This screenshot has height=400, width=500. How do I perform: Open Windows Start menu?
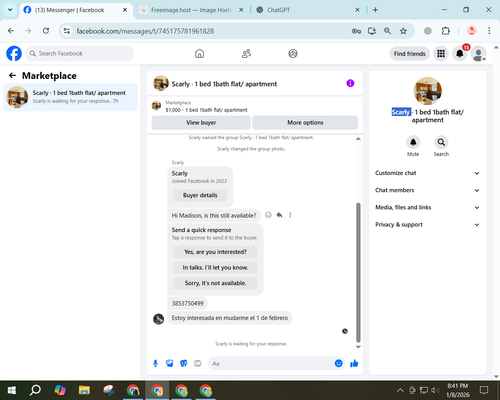[x=12, y=390]
